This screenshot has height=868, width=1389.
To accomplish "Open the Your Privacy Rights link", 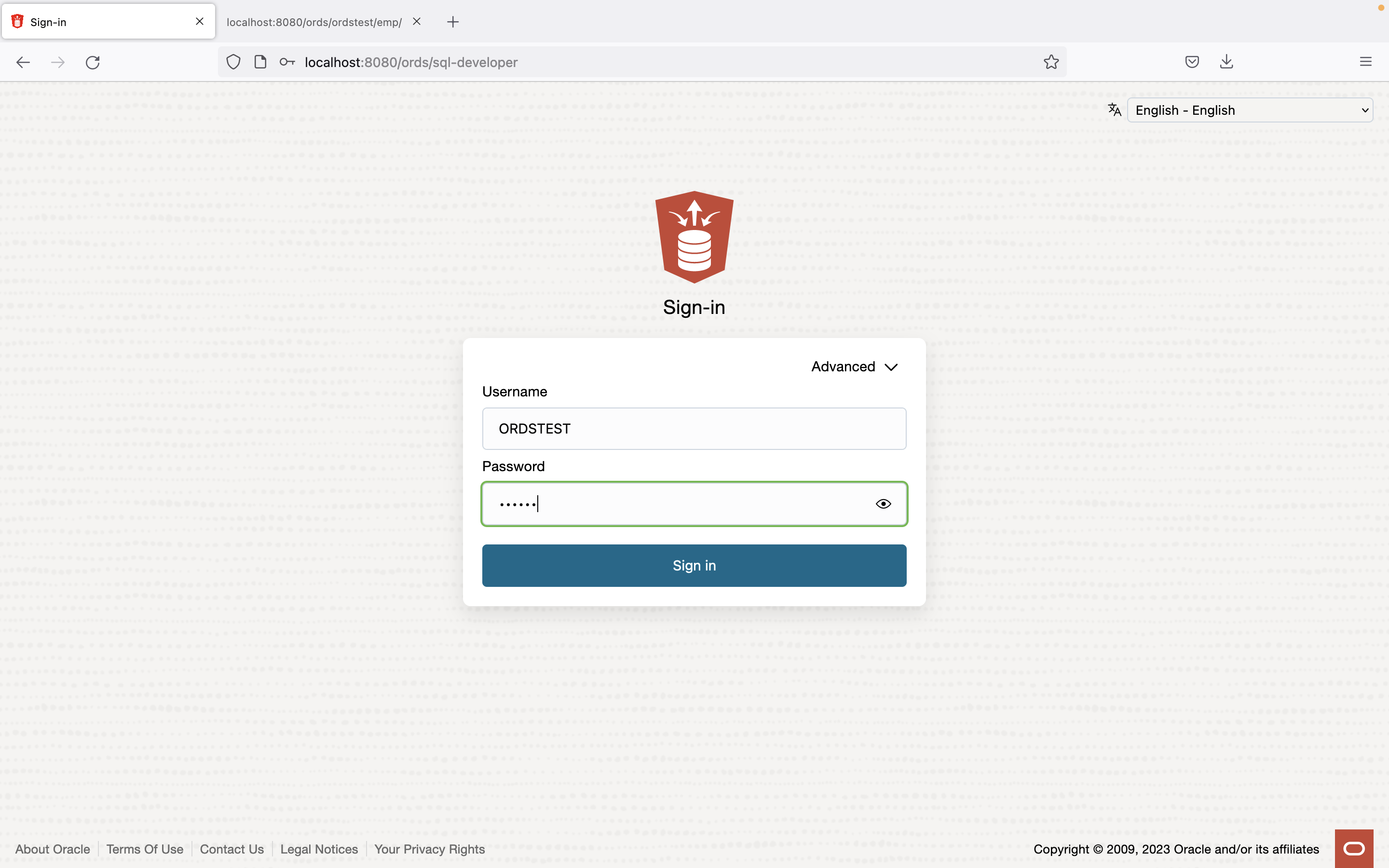I will (x=429, y=849).
